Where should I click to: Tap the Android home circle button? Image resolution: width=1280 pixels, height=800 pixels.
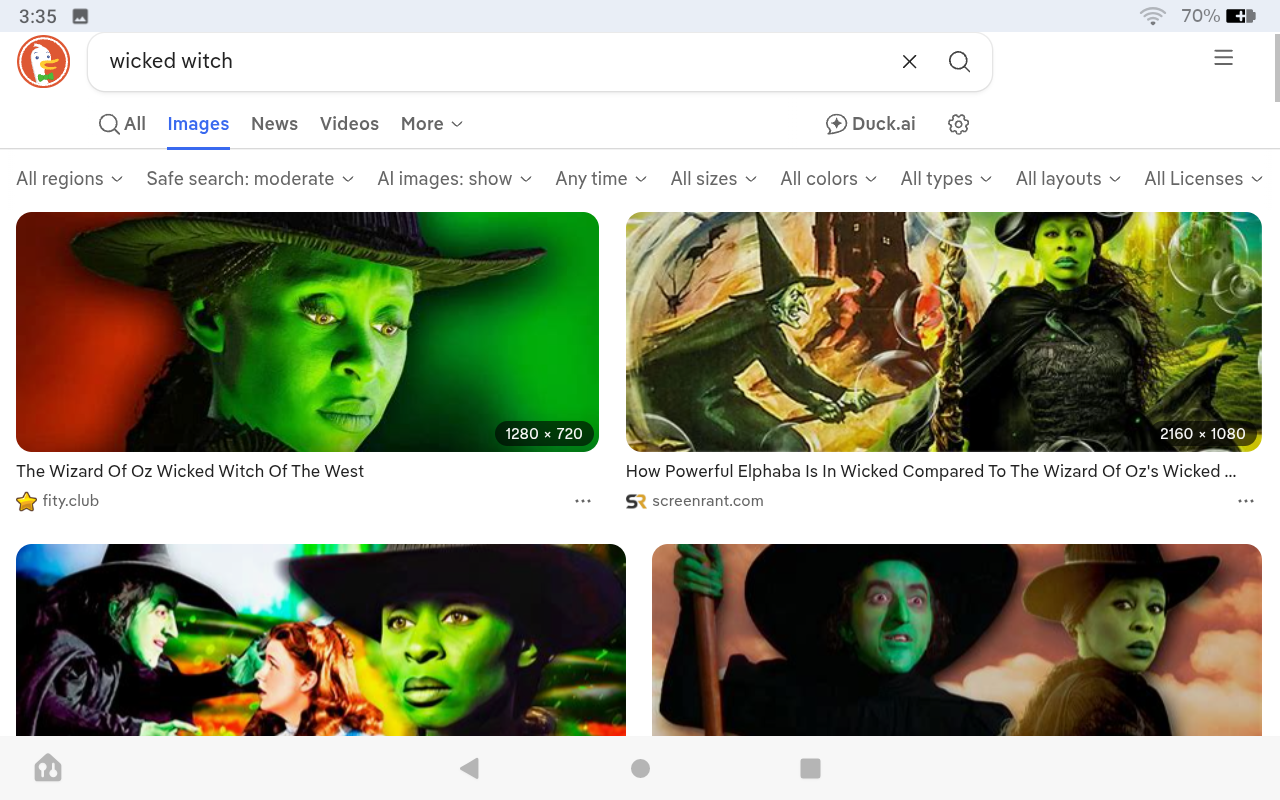click(x=641, y=768)
